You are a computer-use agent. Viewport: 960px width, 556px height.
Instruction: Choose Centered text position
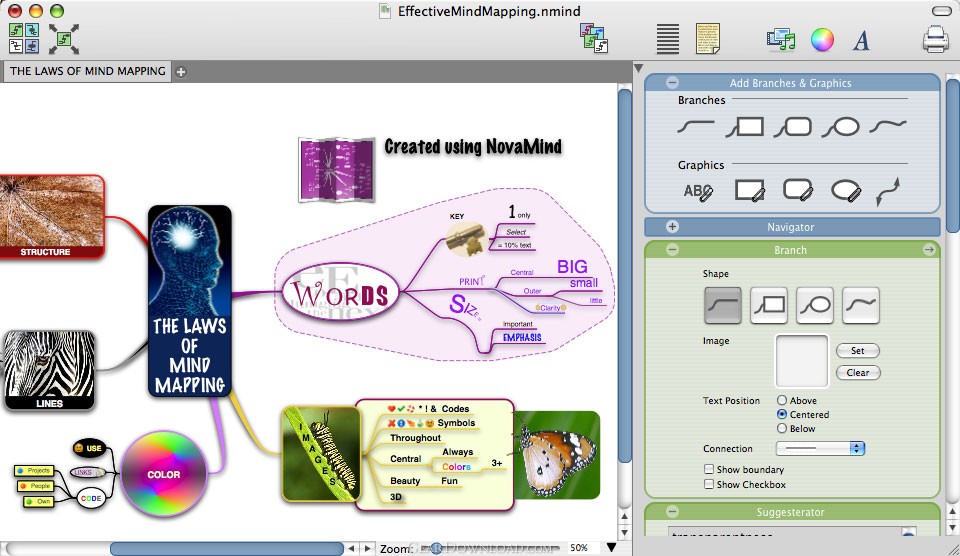click(x=782, y=414)
